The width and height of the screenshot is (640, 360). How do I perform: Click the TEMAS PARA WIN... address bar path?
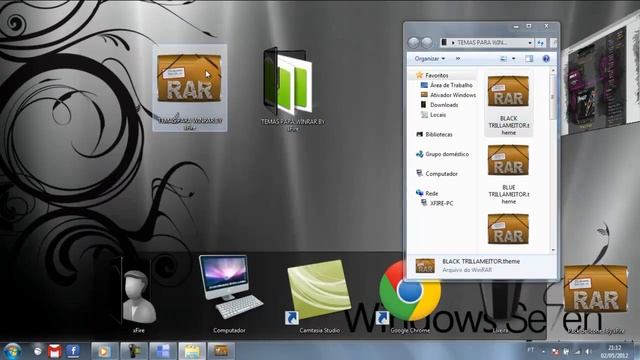(482, 42)
